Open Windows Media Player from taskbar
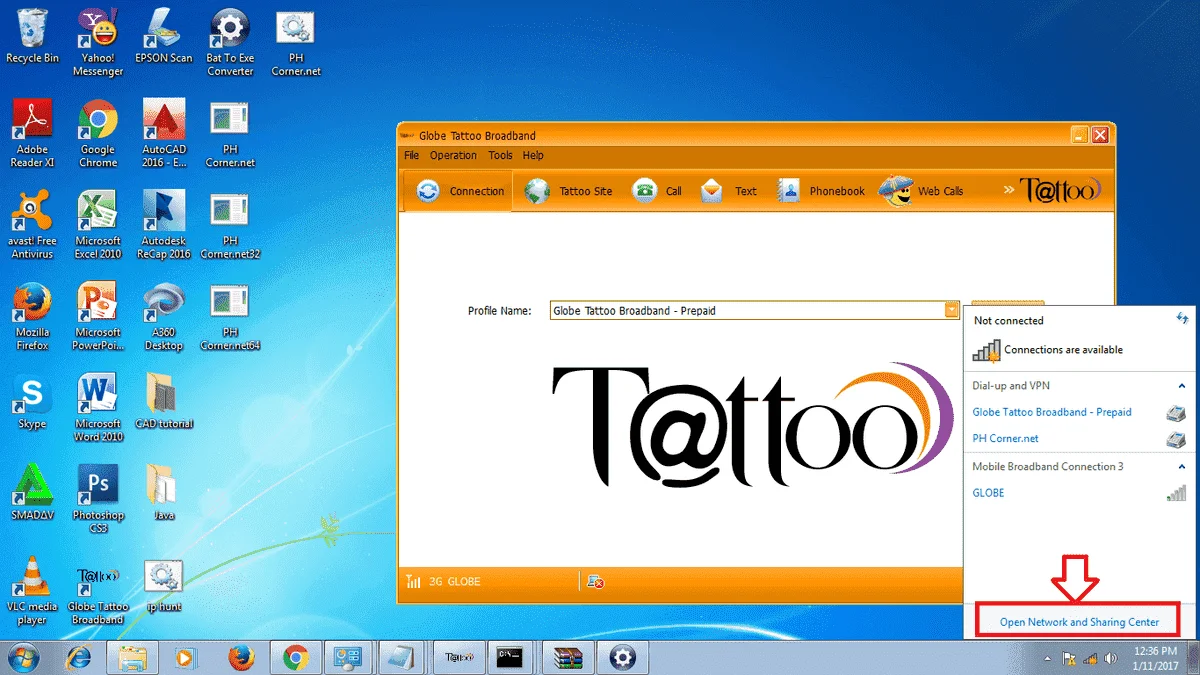This screenshot has width=1200, height=675. tap(184, 657)
